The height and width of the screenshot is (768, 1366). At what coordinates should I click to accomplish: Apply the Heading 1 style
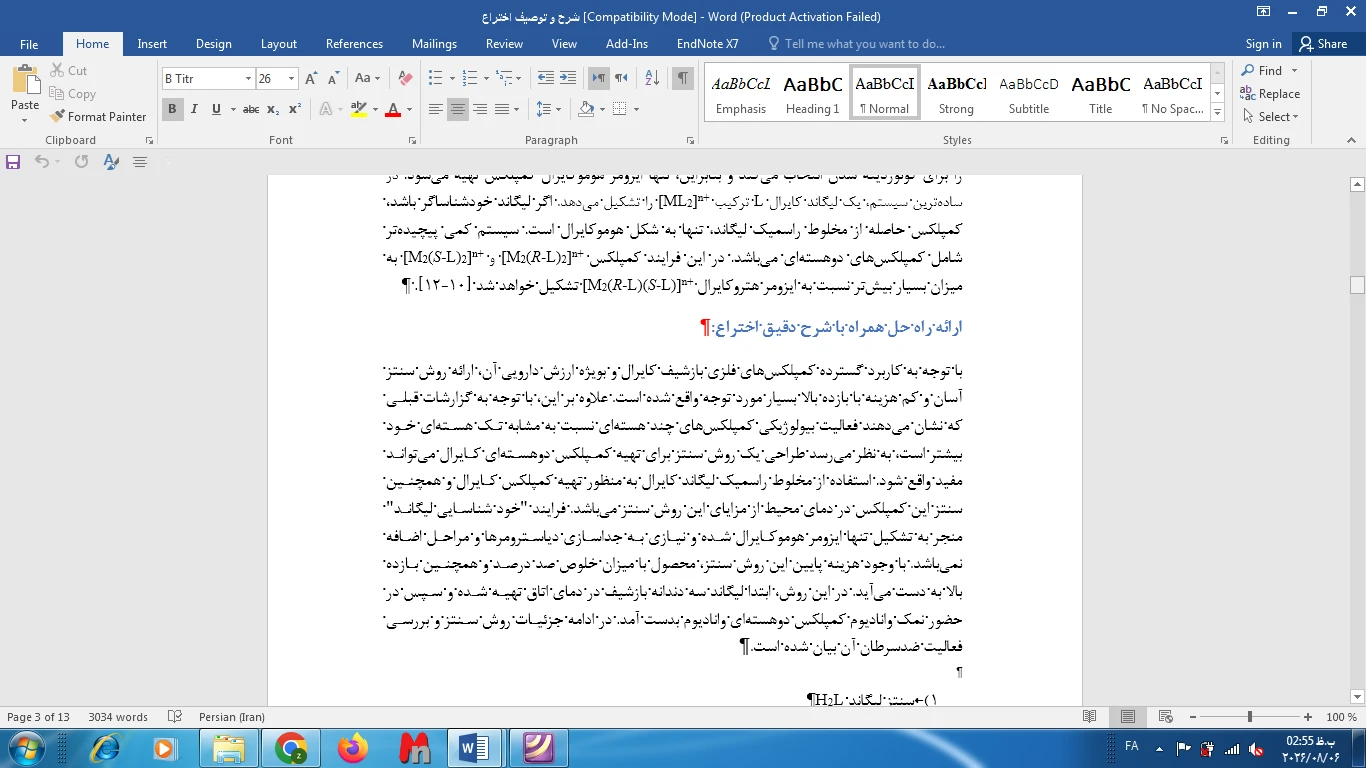pyautogui.click(x=812, y=93)
